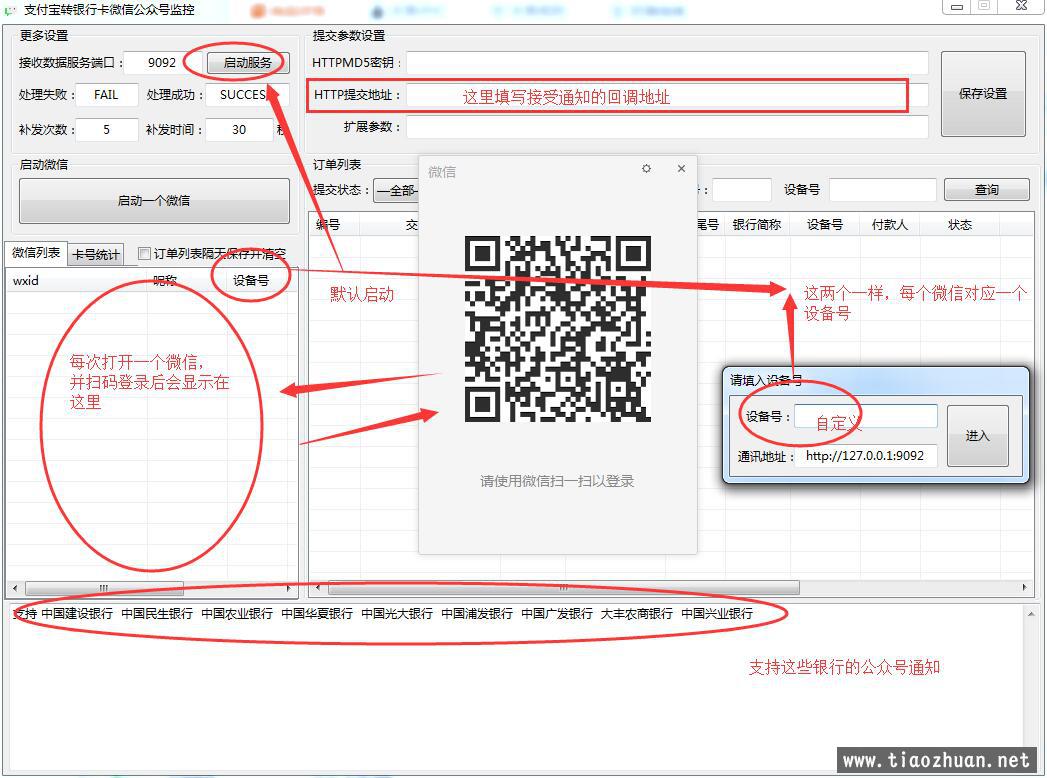
Task: Click the 设备号 column header in order table
Action: tap(825, 225)
